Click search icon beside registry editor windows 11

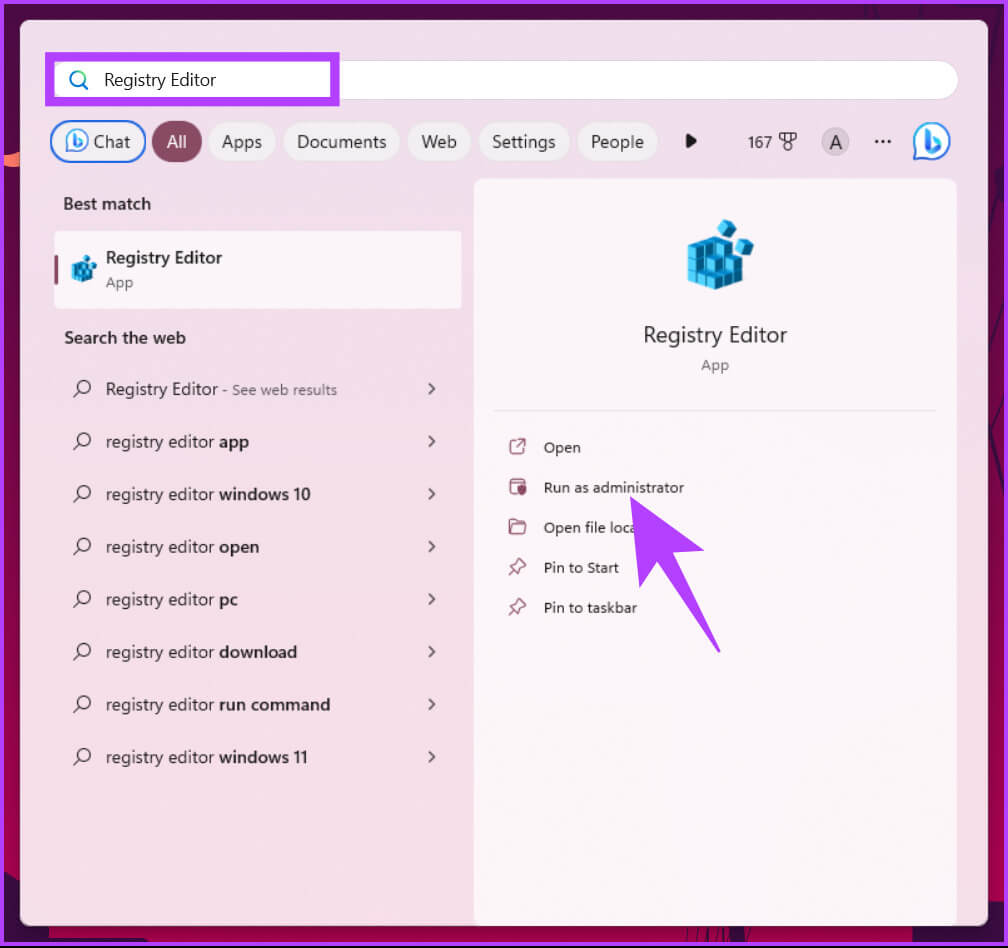82,756
